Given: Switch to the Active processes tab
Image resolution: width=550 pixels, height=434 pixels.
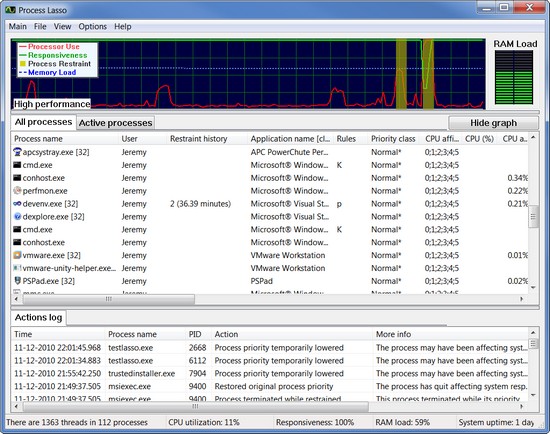Looking at the screenshot, I should tap(115, 123).
